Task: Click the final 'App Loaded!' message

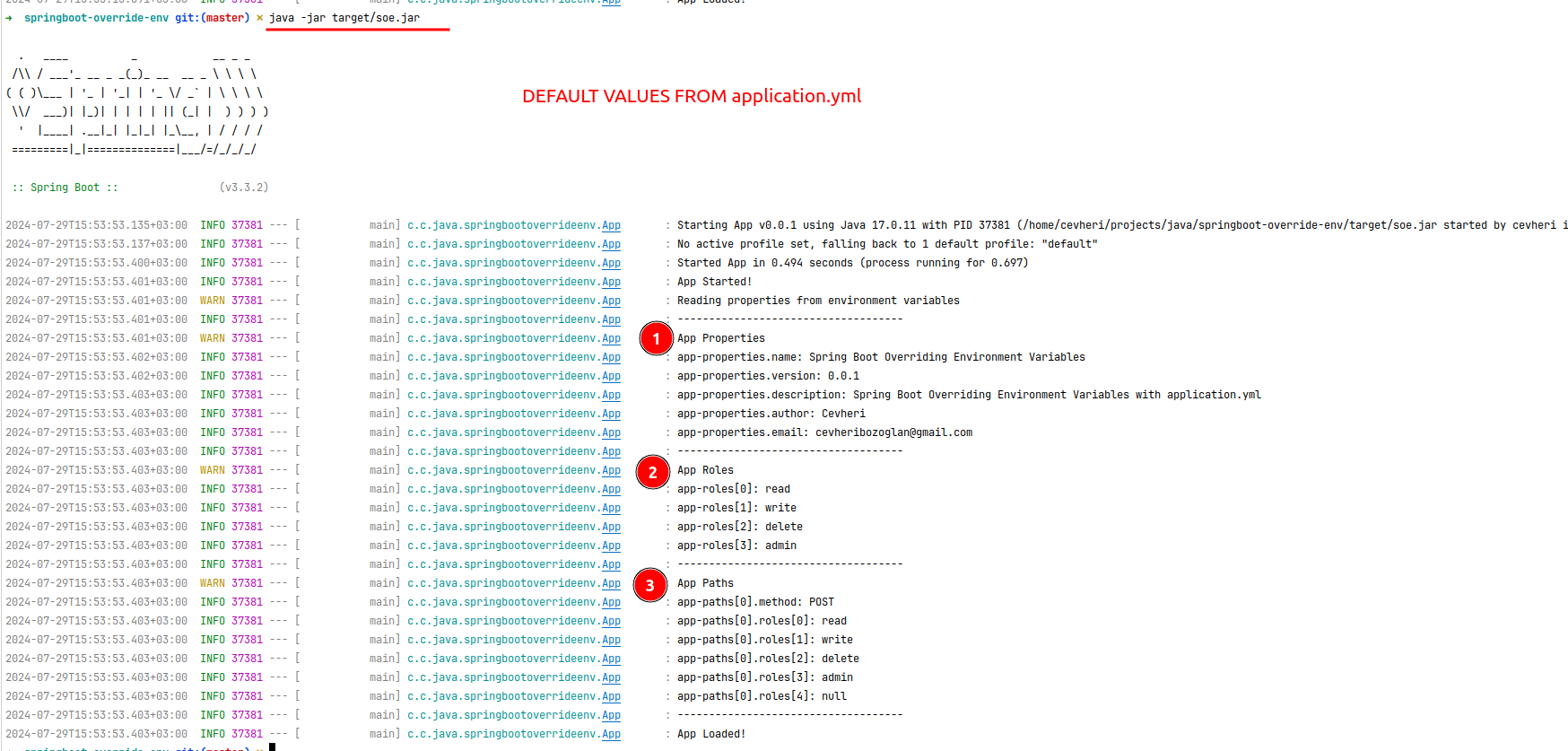Action: click(x=711, y=734)
